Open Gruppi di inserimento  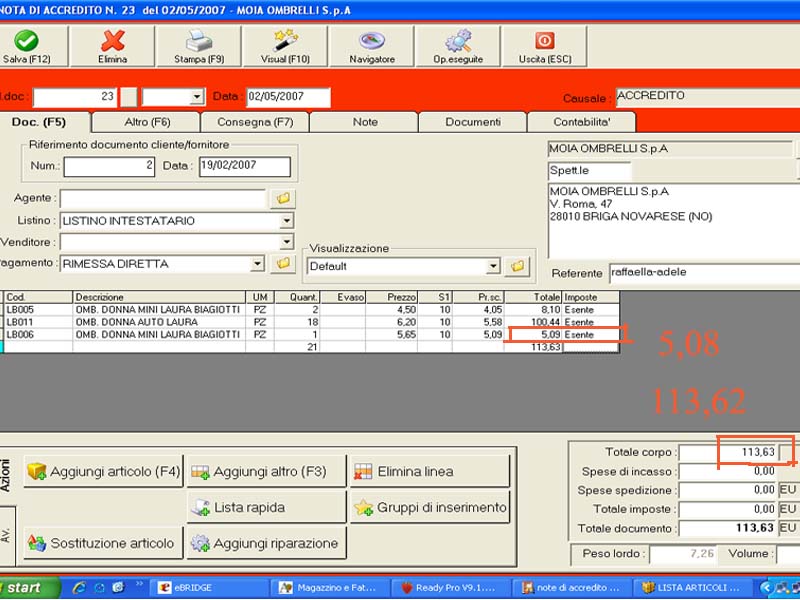(x=430, y=507)
